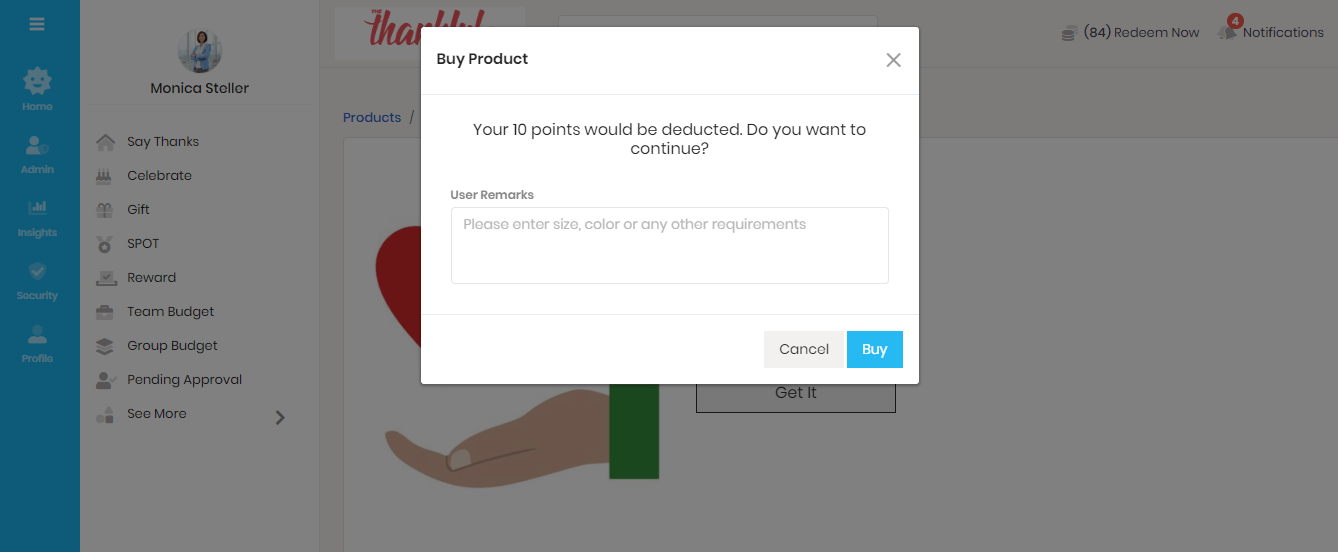Open the SPOT award menu item
This screenshot has height=552, width=1338.
click(x=143, y=244)
